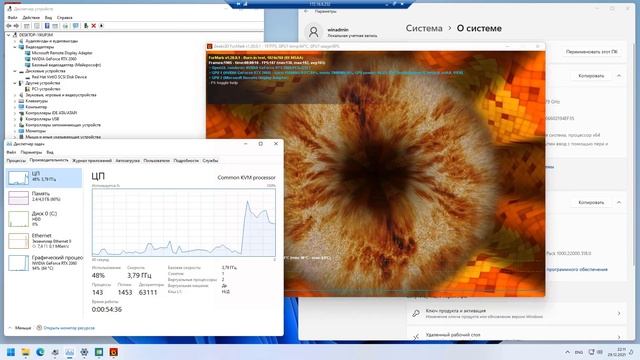Select Ethernet in performance sidebar
Viewport: 640px width, 360px height.
tap(44, 241)
